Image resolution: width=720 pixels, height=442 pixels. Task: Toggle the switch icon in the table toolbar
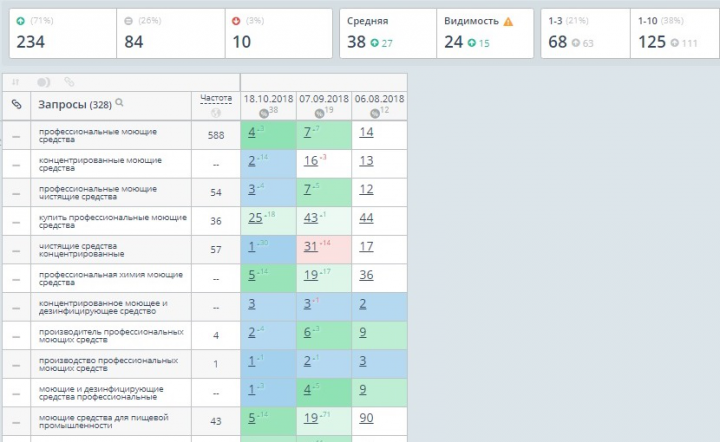(43, 82)
